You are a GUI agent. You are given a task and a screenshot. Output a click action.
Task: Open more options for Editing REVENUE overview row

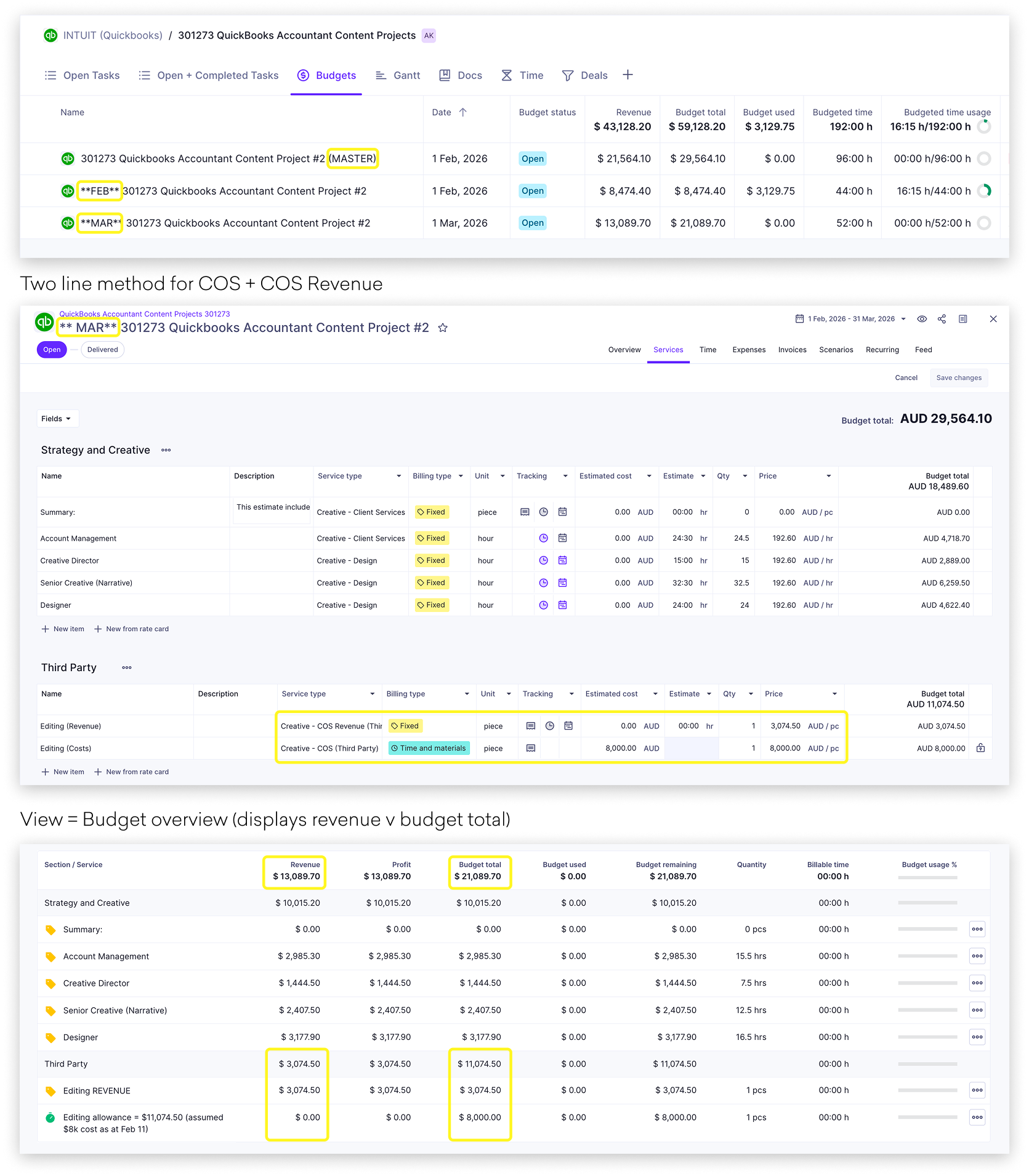977,1090
